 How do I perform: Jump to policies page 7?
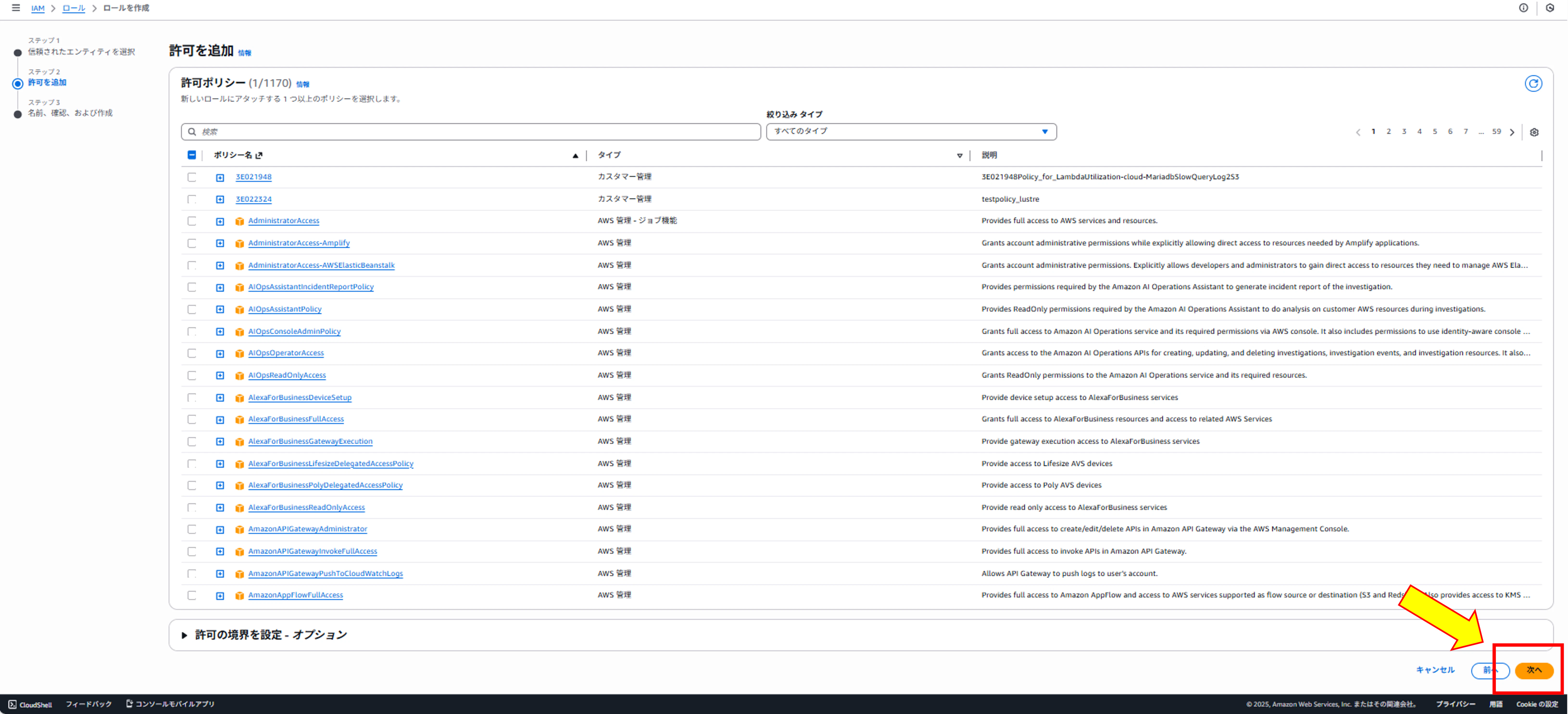click(1466, 132)
